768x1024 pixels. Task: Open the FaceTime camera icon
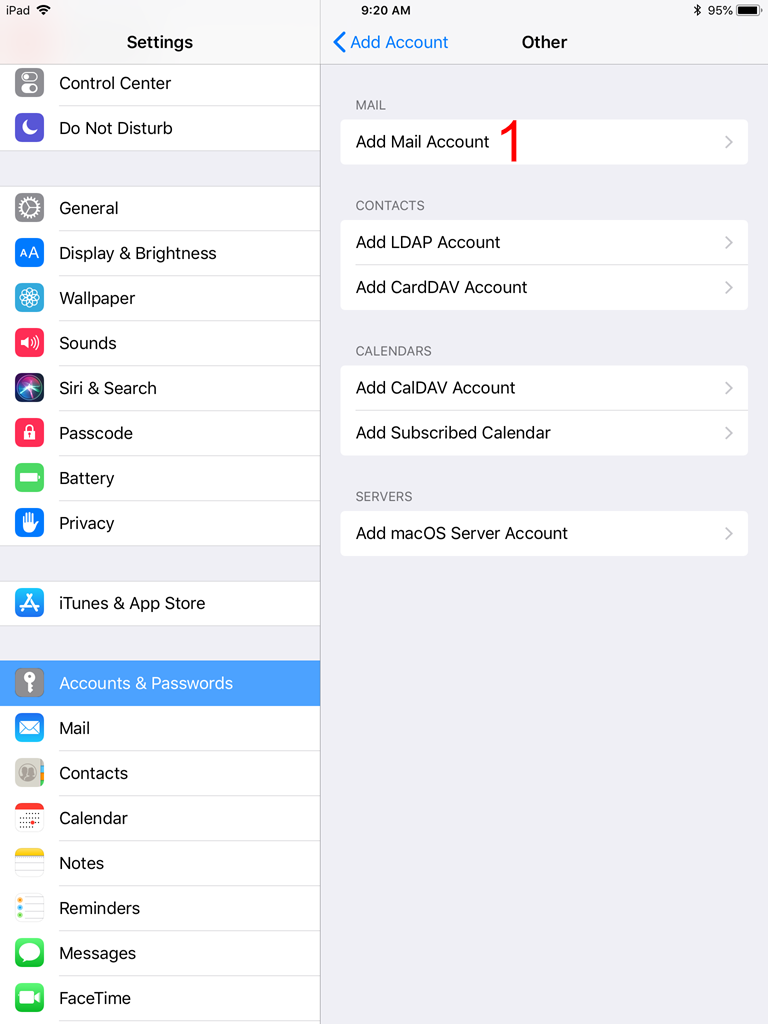pos(29,998)
